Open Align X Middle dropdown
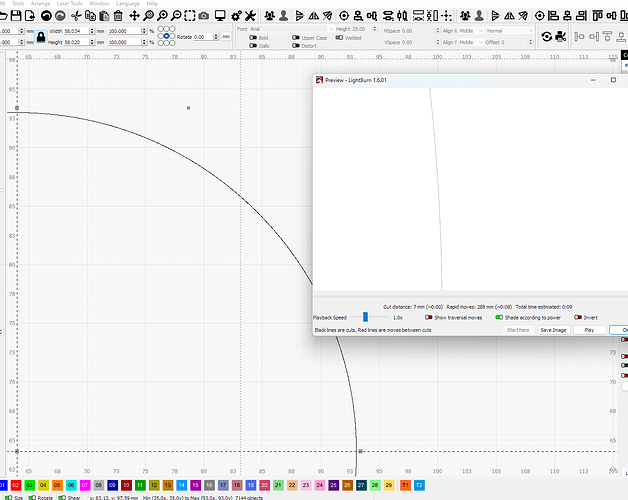The image size is (628, 500). [x=471, y=31]
